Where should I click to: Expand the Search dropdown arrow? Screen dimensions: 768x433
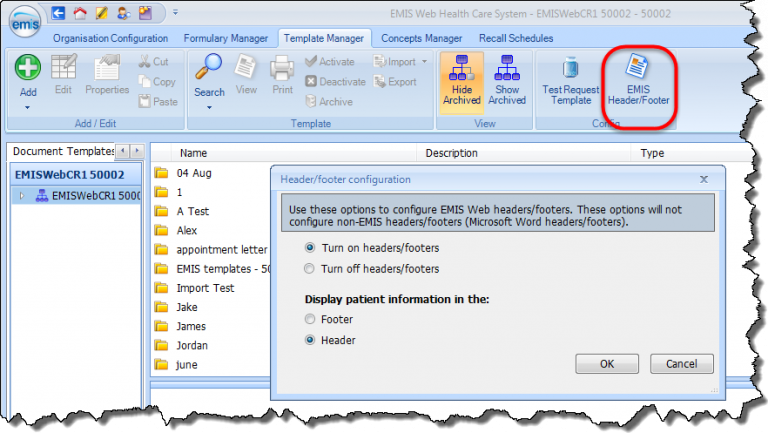209,107
